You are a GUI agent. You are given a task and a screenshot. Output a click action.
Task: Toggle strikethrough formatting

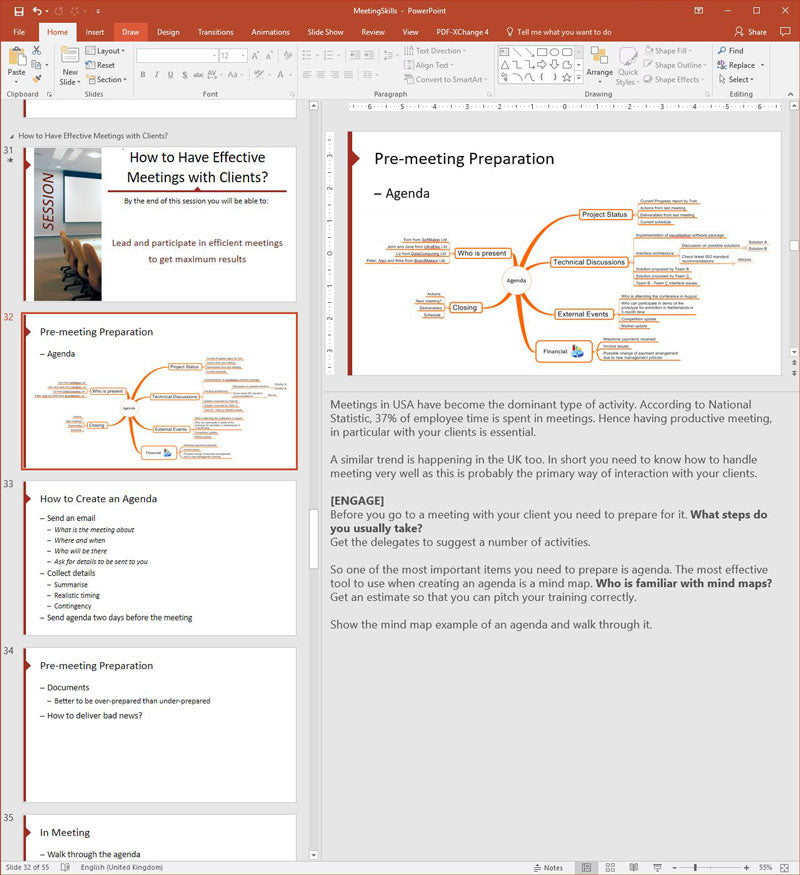coord(198,74)
